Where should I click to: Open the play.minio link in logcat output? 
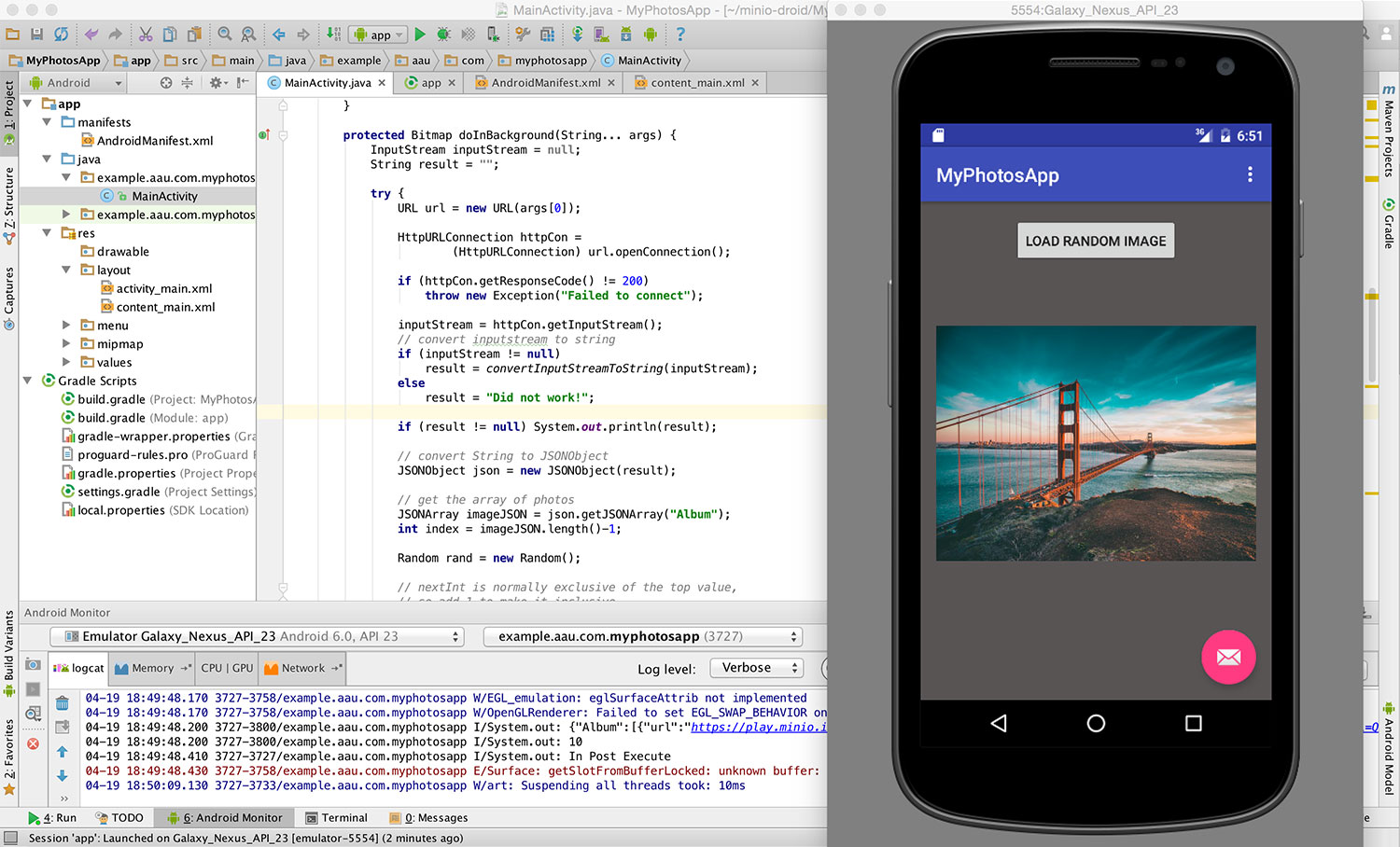(x=758, y=728)
